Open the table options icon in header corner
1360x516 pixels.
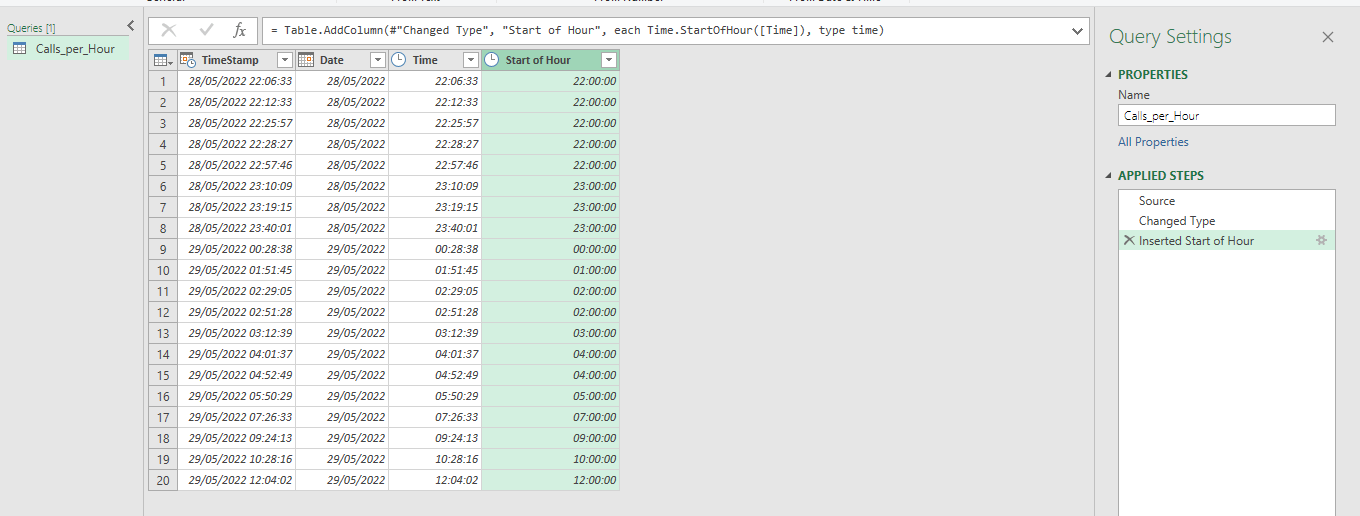click(163, 60)
